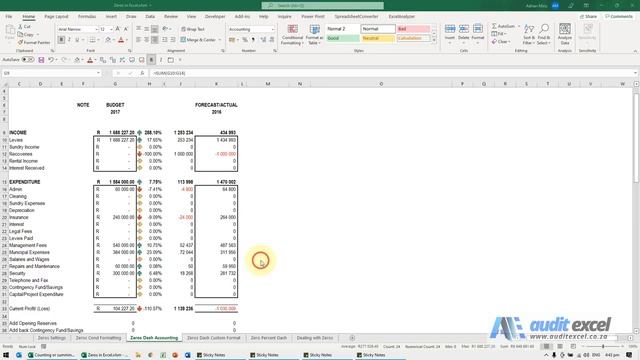Viewport: 640px width, 360px height.
Task: Toggle Bold in the Font group
Action: pos(61,40)
